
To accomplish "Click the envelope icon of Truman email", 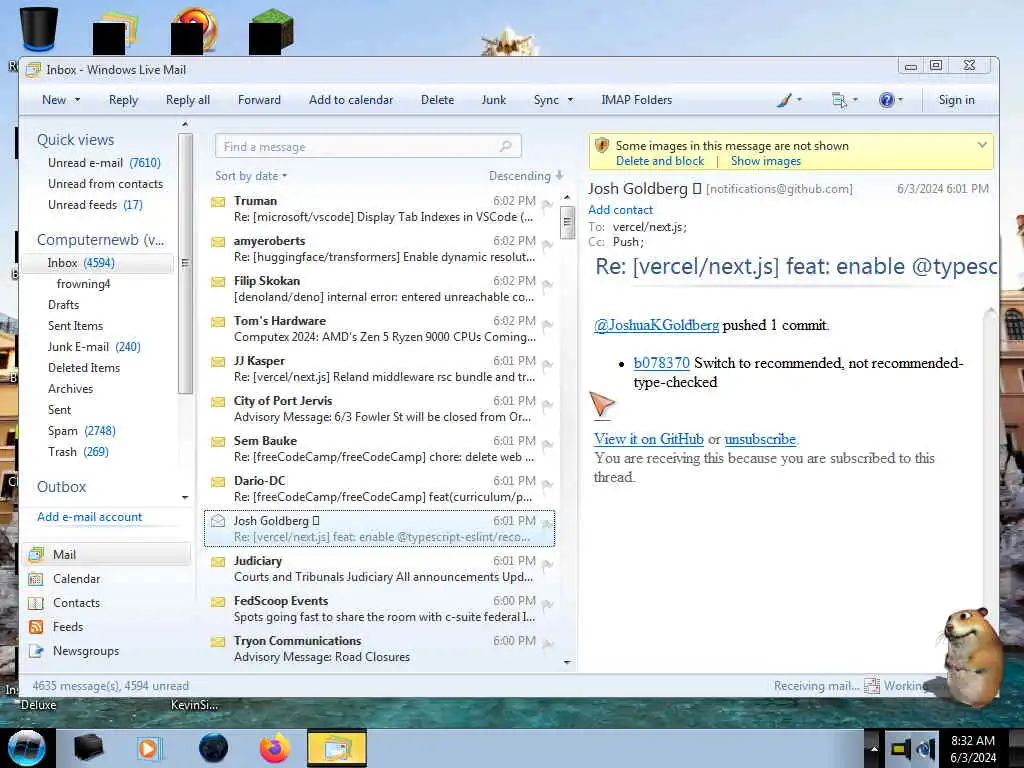I will [218, 202].
